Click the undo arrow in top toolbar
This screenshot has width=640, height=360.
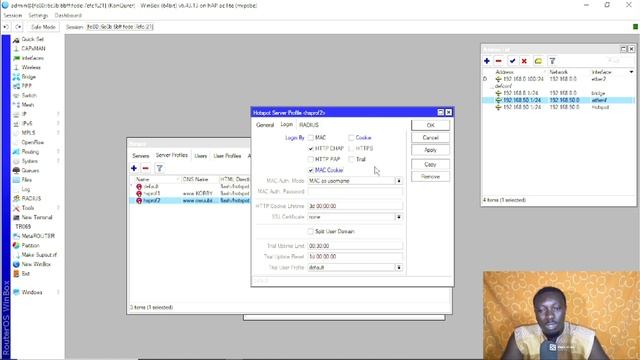[6, 27]
